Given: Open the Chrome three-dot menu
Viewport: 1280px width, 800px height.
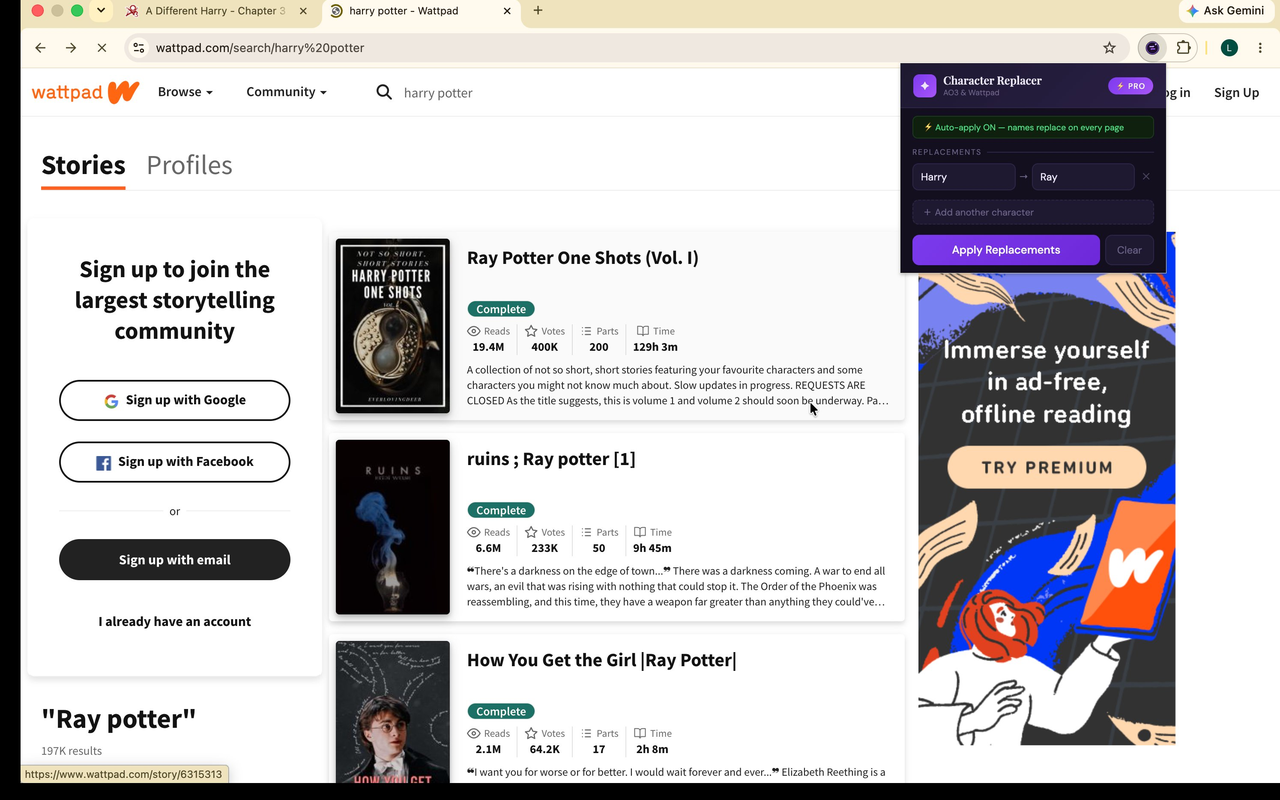Looking at the screenshot, I should (x=1260, y=48).
